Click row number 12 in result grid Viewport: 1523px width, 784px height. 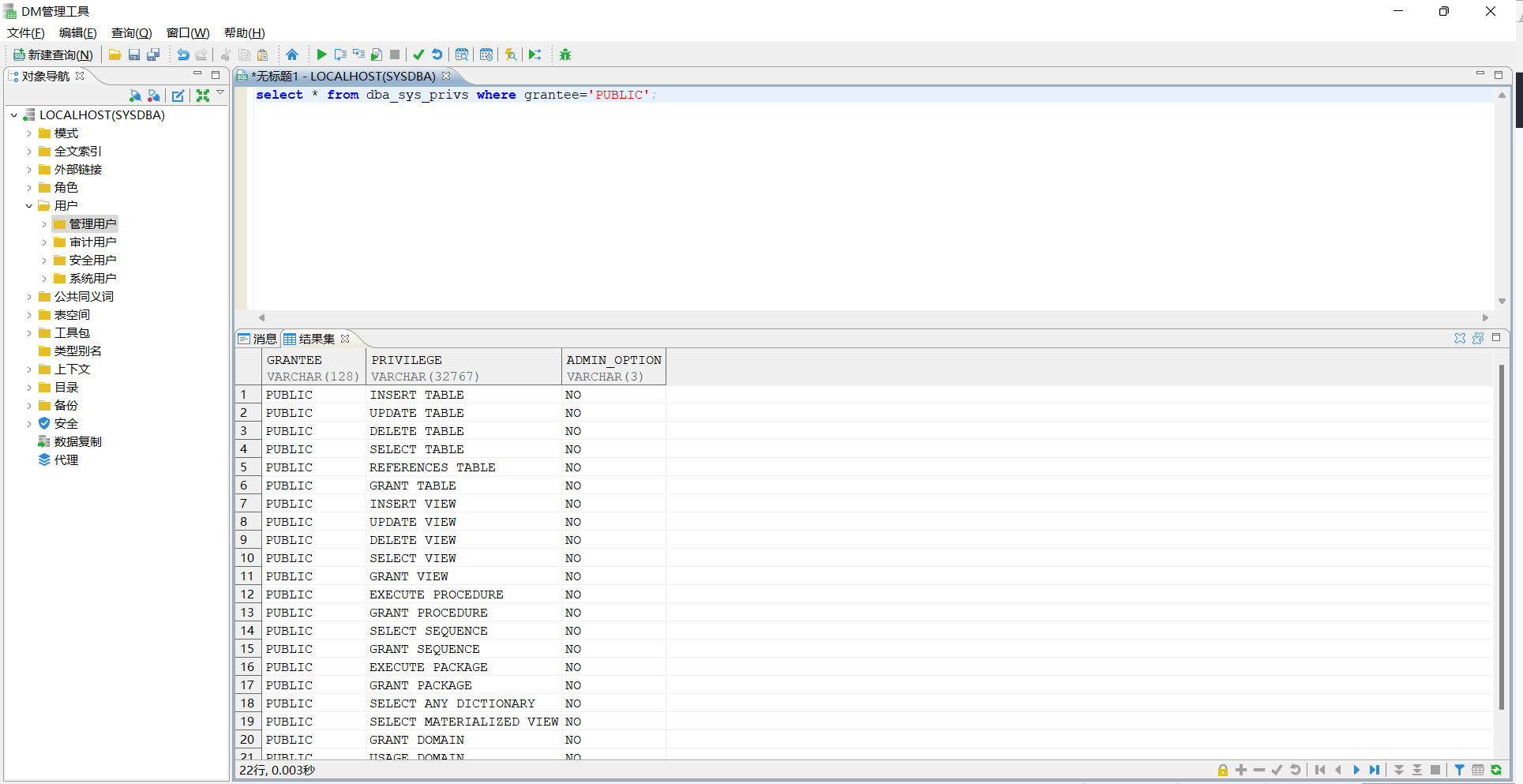click(248, 595)
